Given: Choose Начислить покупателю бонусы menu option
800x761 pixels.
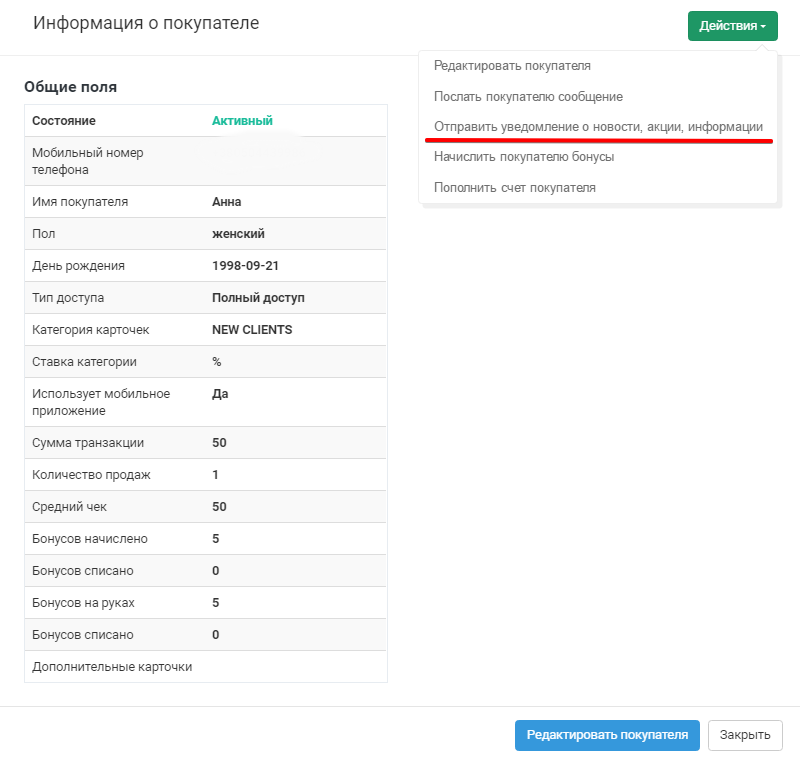Looking at the screenshot, I should pyautogui.click(x=524, y=157).
